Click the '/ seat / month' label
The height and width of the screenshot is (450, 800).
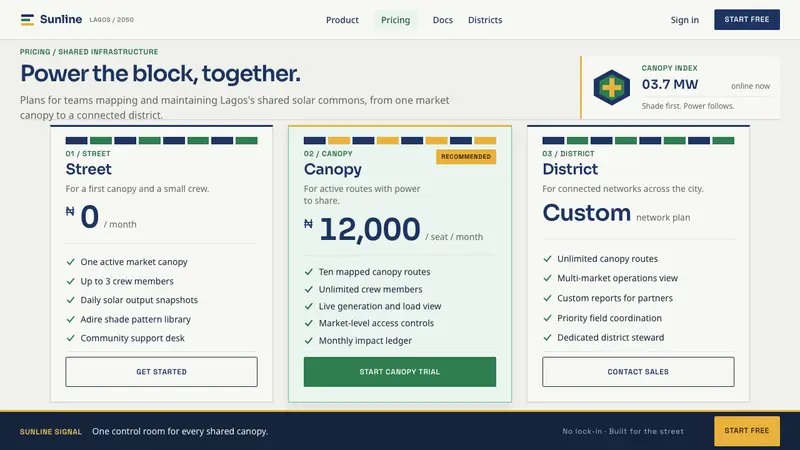click(x=454, y=237)
